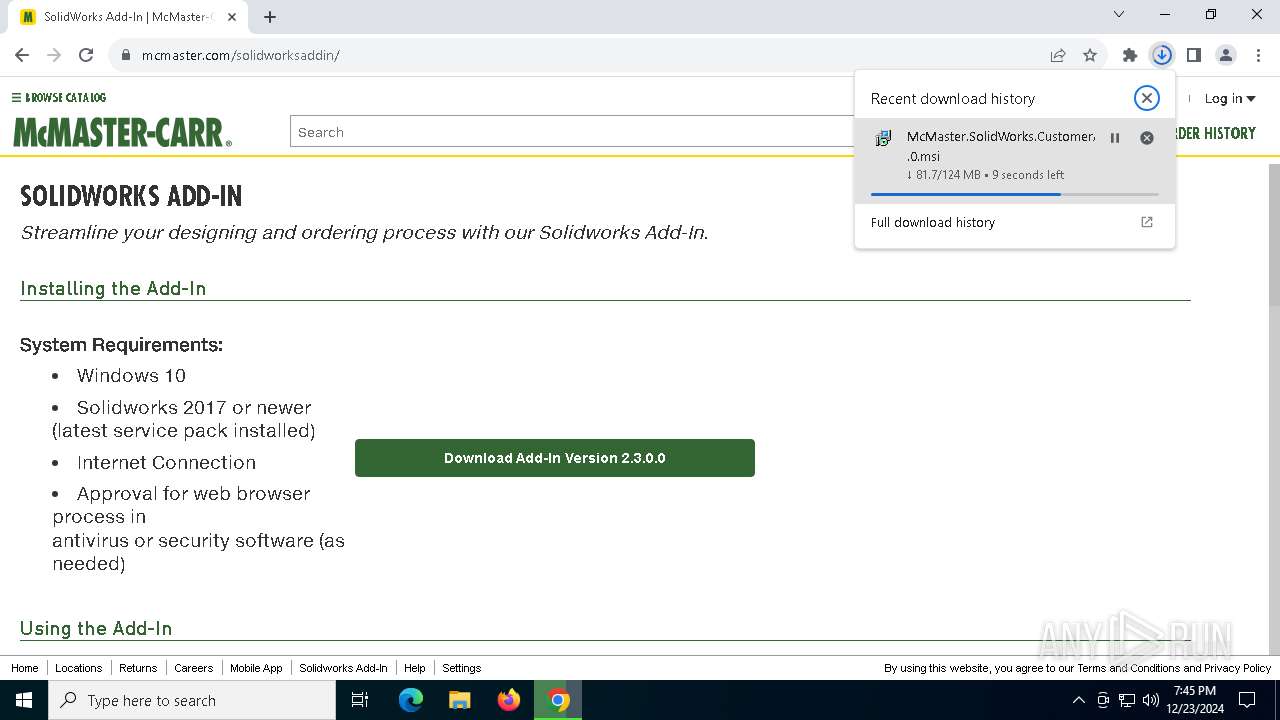Click the Chrome taskbar icon

pos(558,700)
